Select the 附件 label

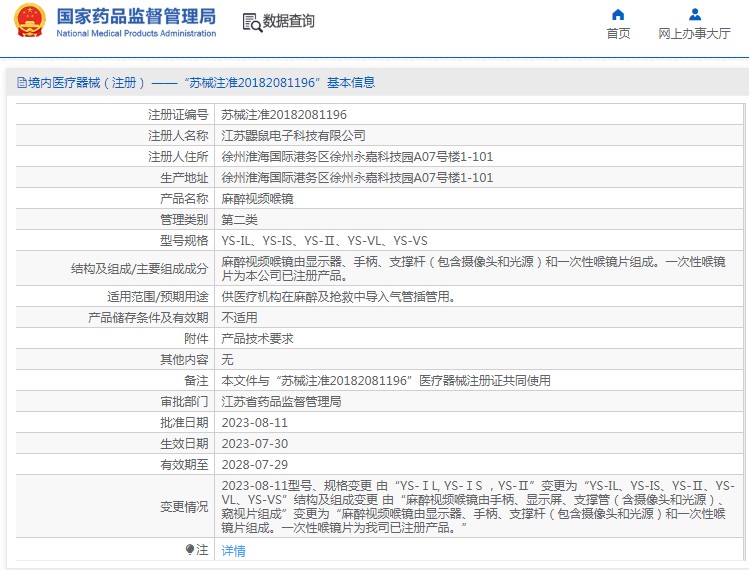[x=196, y=339]
